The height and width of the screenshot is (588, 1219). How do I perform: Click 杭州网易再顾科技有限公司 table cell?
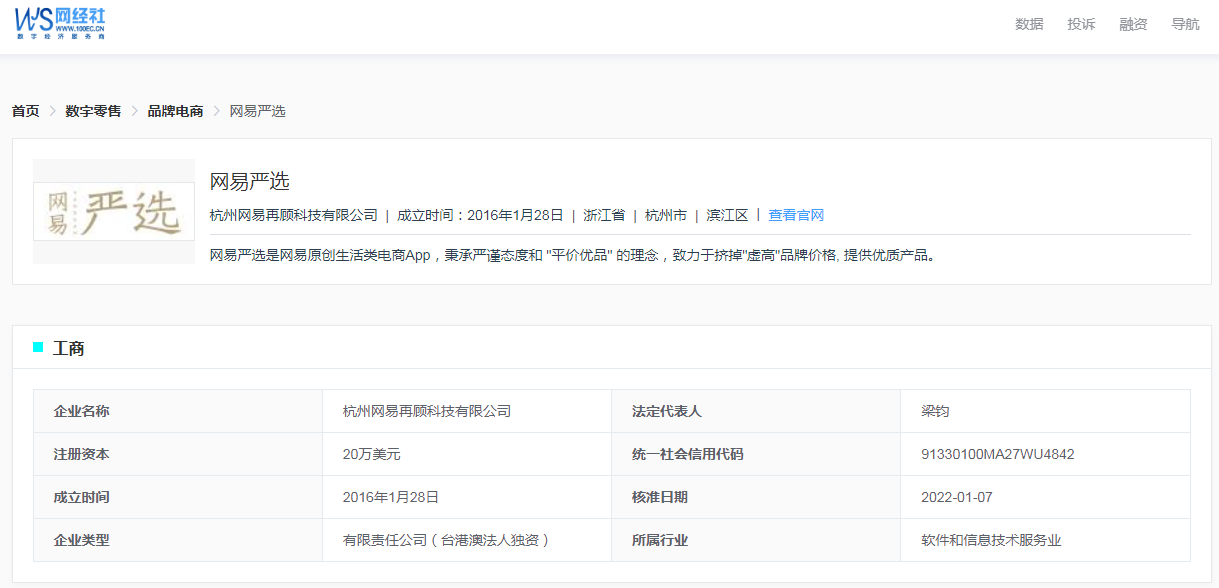tap(467, 411)
